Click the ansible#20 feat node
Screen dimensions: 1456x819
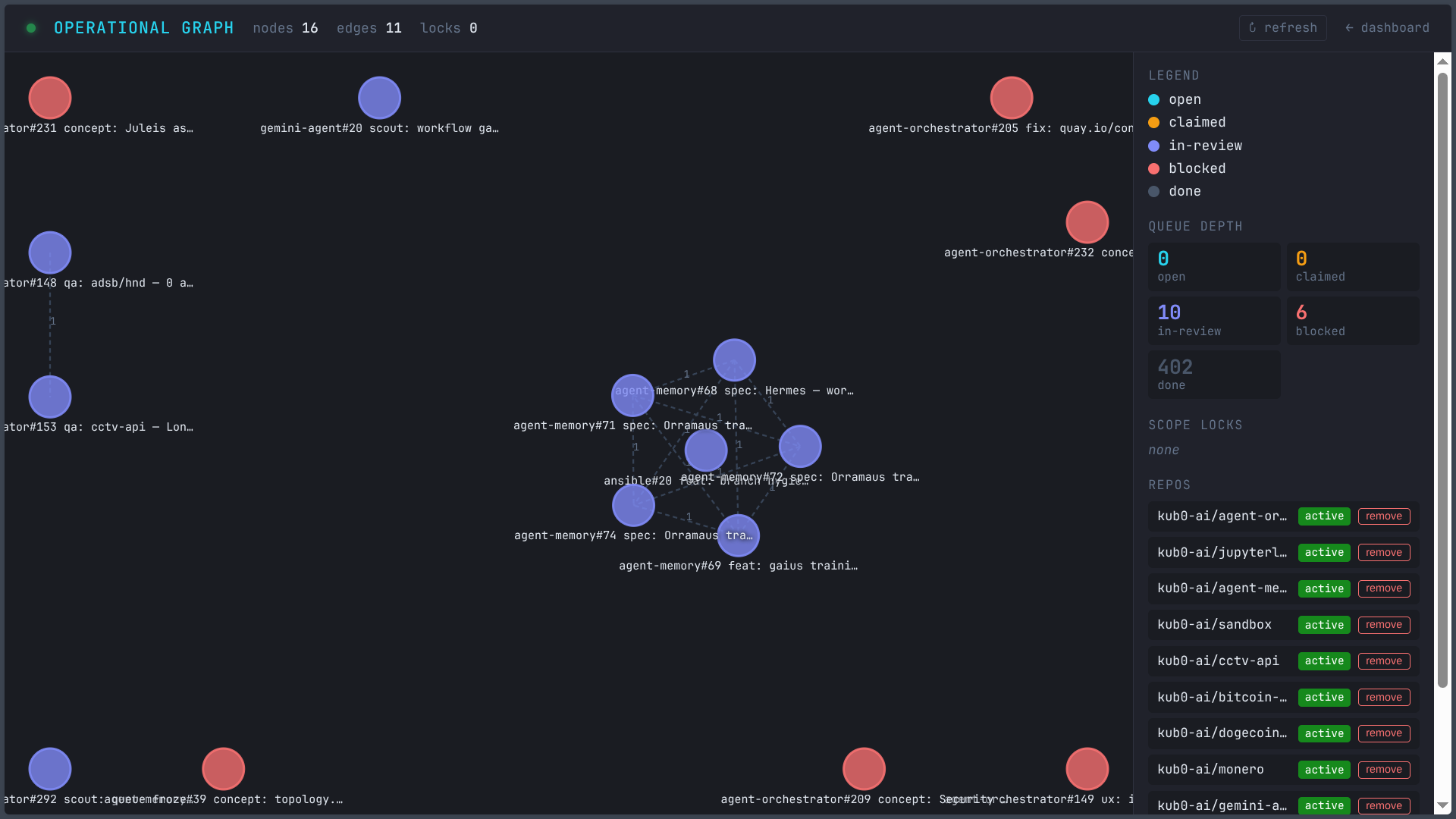(x=705, y=450)
